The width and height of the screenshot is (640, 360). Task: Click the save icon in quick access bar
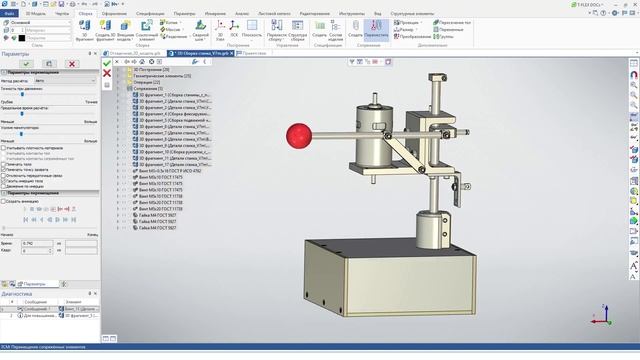coord(61,4)
